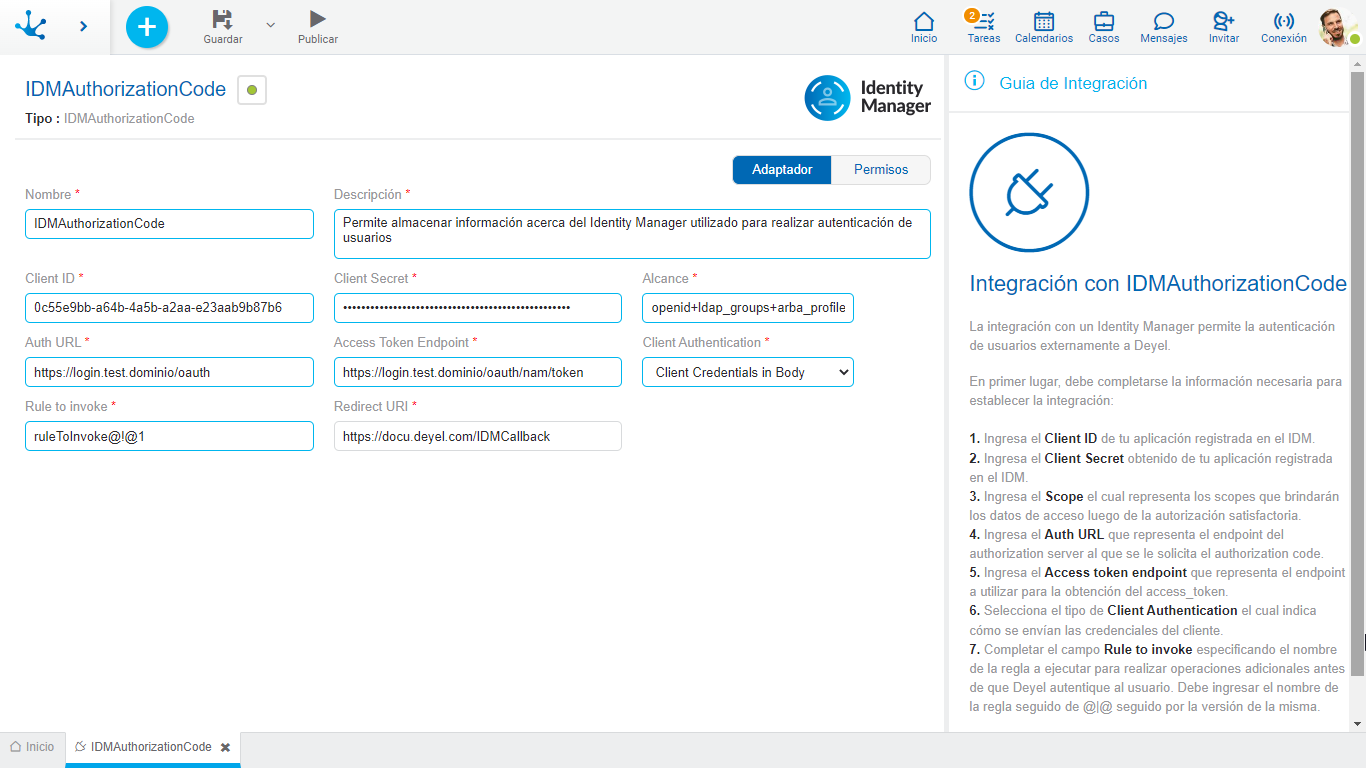Screen dimensions: 1366x768
Task: Toggle the green status indicator button
Action: point(252,90)
